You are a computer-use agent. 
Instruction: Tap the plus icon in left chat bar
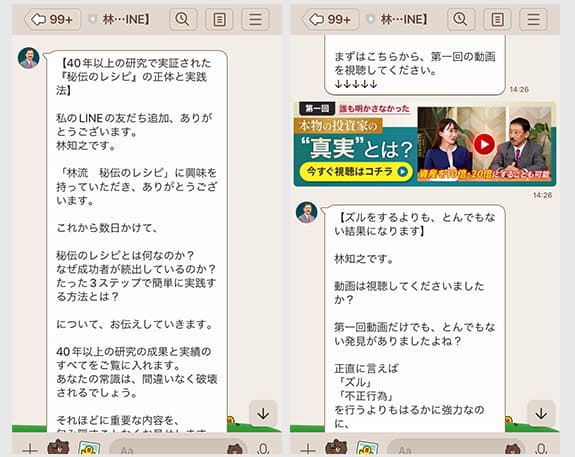click(30, 449)
